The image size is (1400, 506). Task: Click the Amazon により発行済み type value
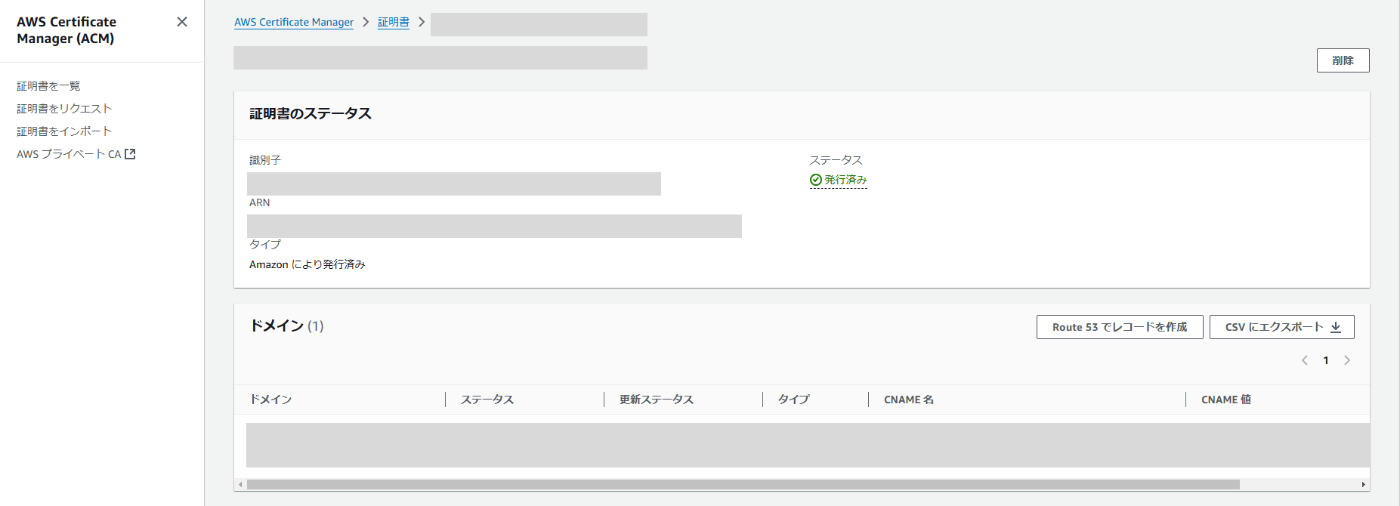coord(307,265)
